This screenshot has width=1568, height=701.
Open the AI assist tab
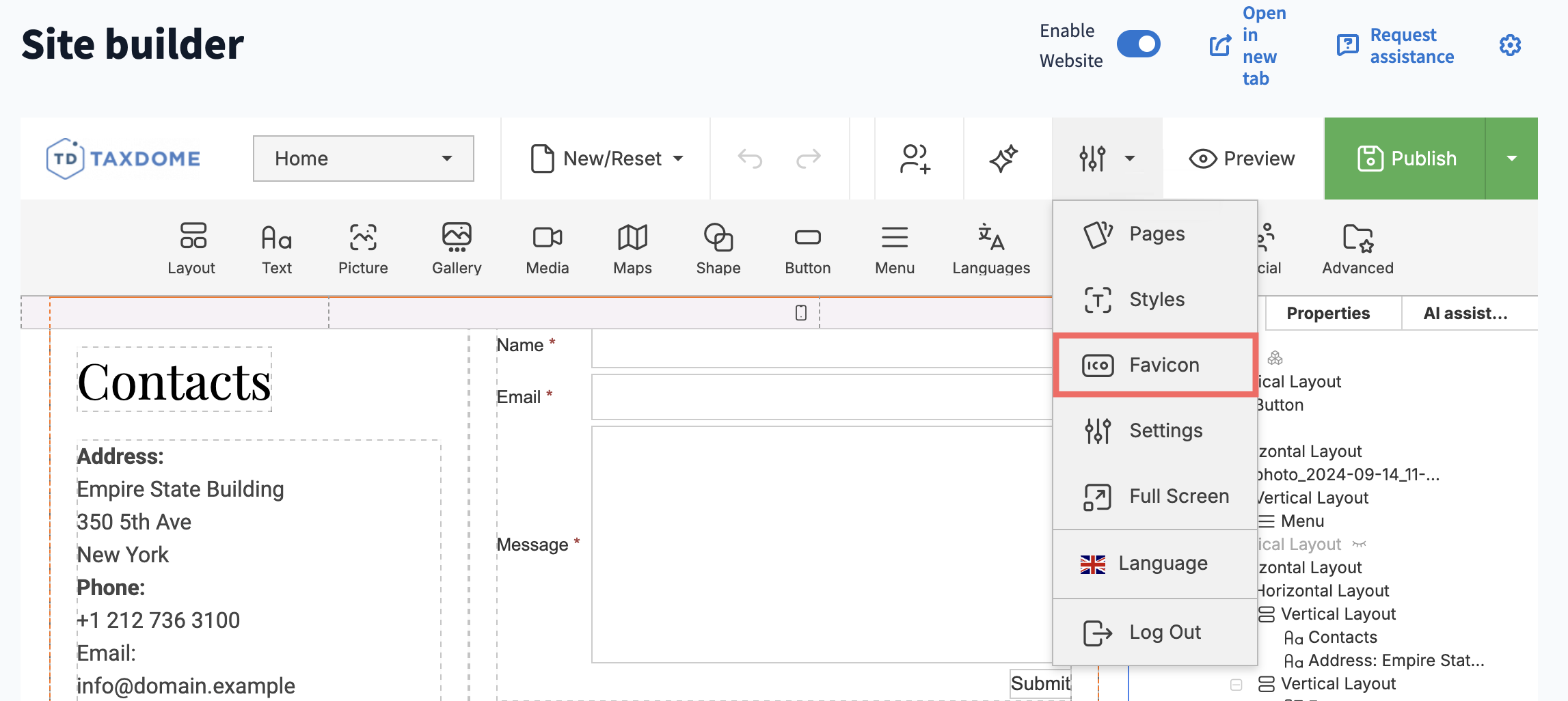1465,314
